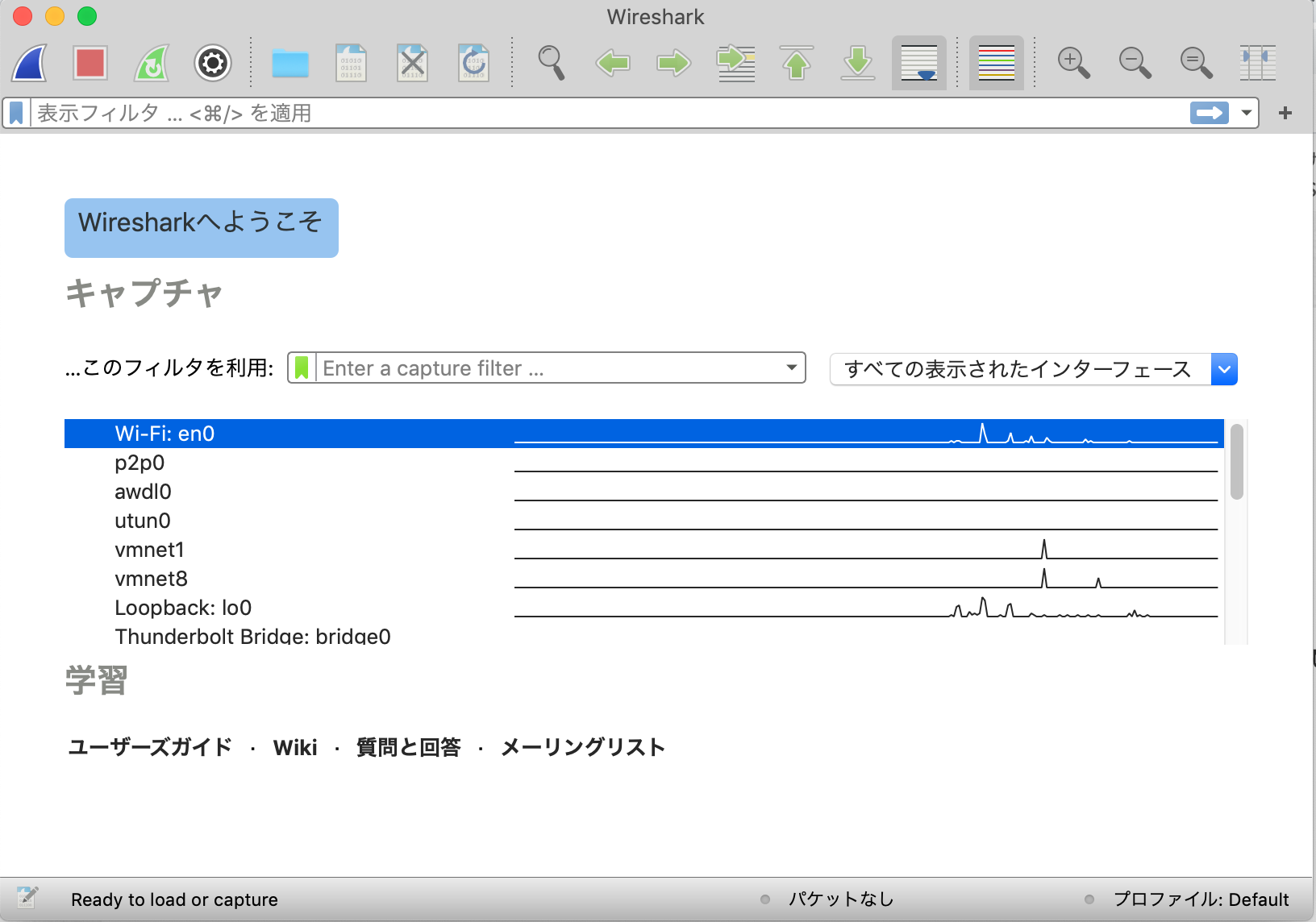Go back in packet history arrow
Image resolution: width=1316 pixels, height=922 pixels.
(x=613, y=63)
